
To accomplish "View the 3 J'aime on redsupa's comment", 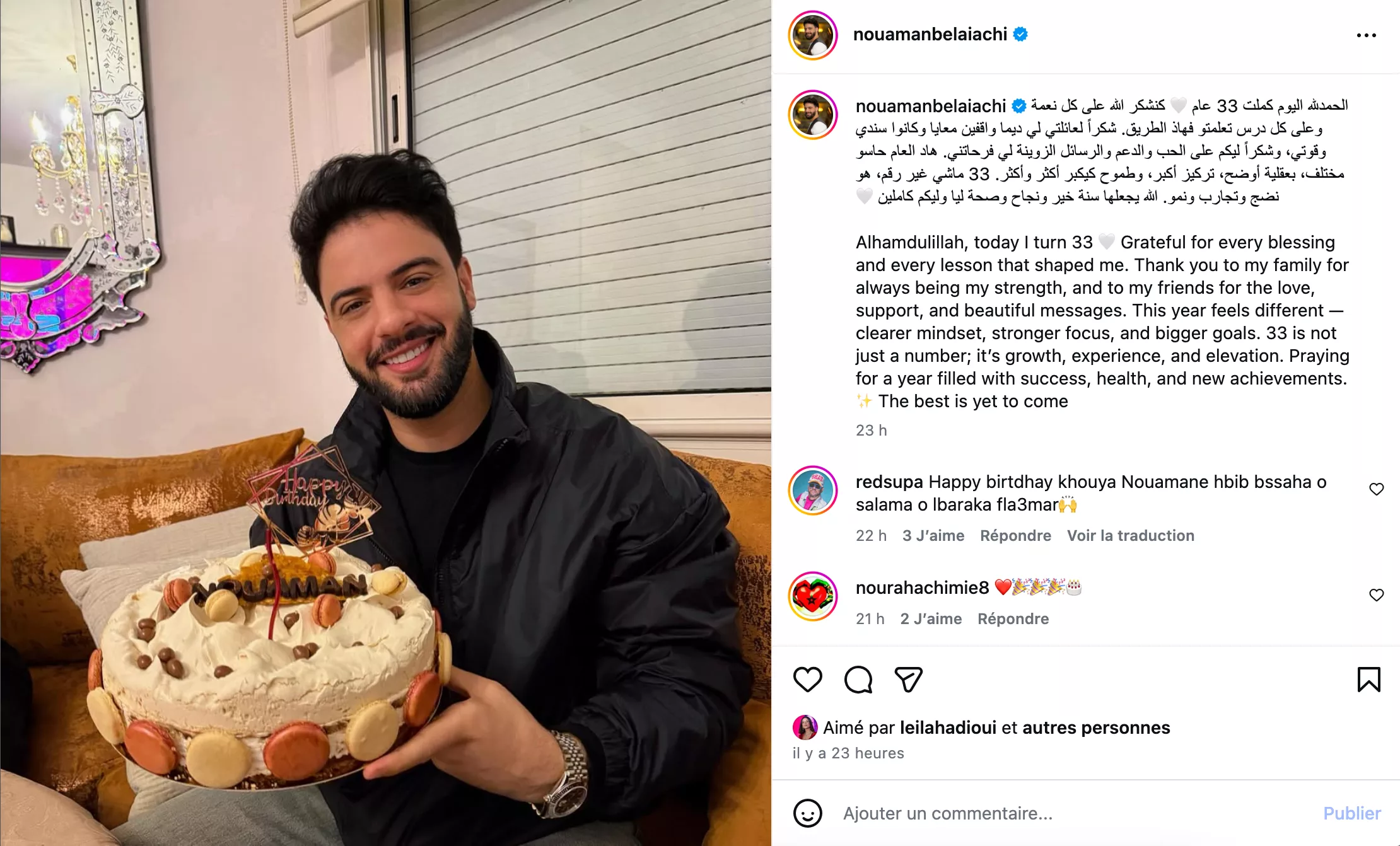I will coord(933,536).
